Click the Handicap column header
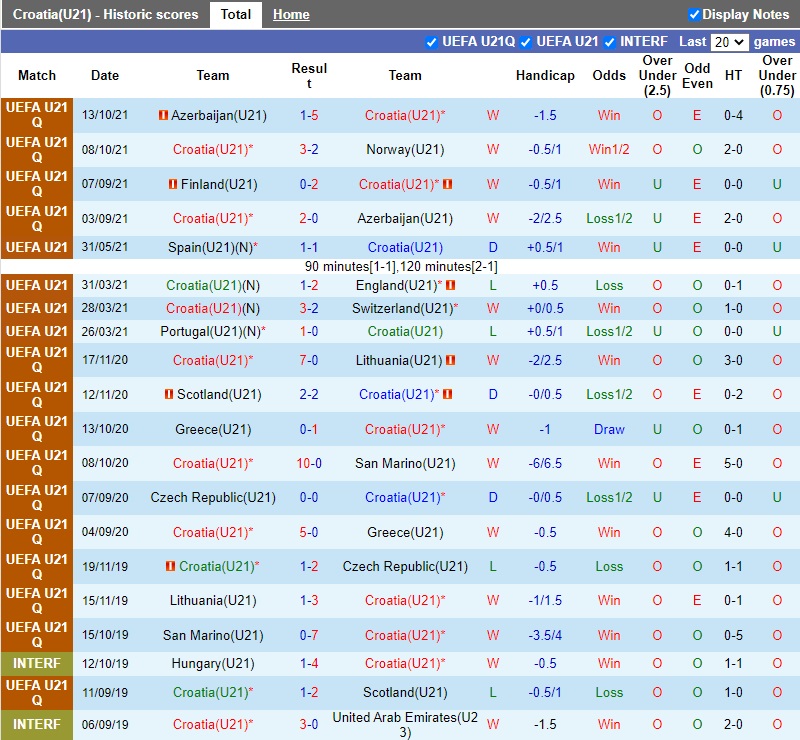Screen dimensions: 800x740 tap(545, 76)
